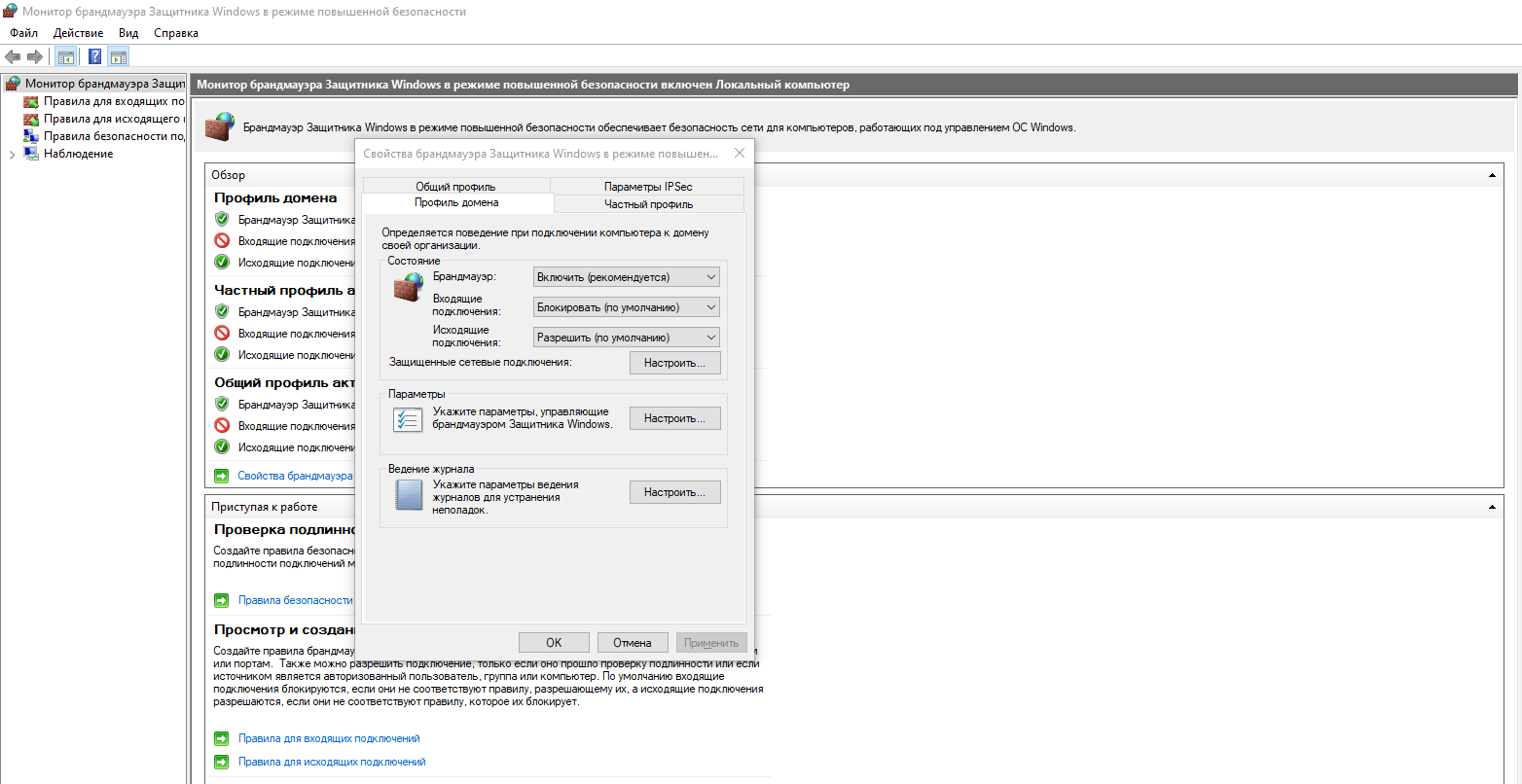Select the Профиль домена tab
The image size is (1522, 784).
[456, 202]
